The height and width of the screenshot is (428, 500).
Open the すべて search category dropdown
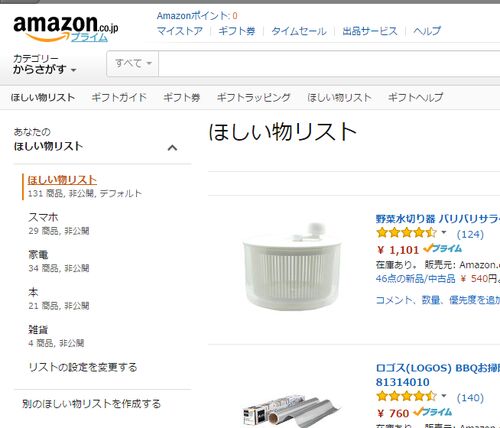click(x=133, y=63)
